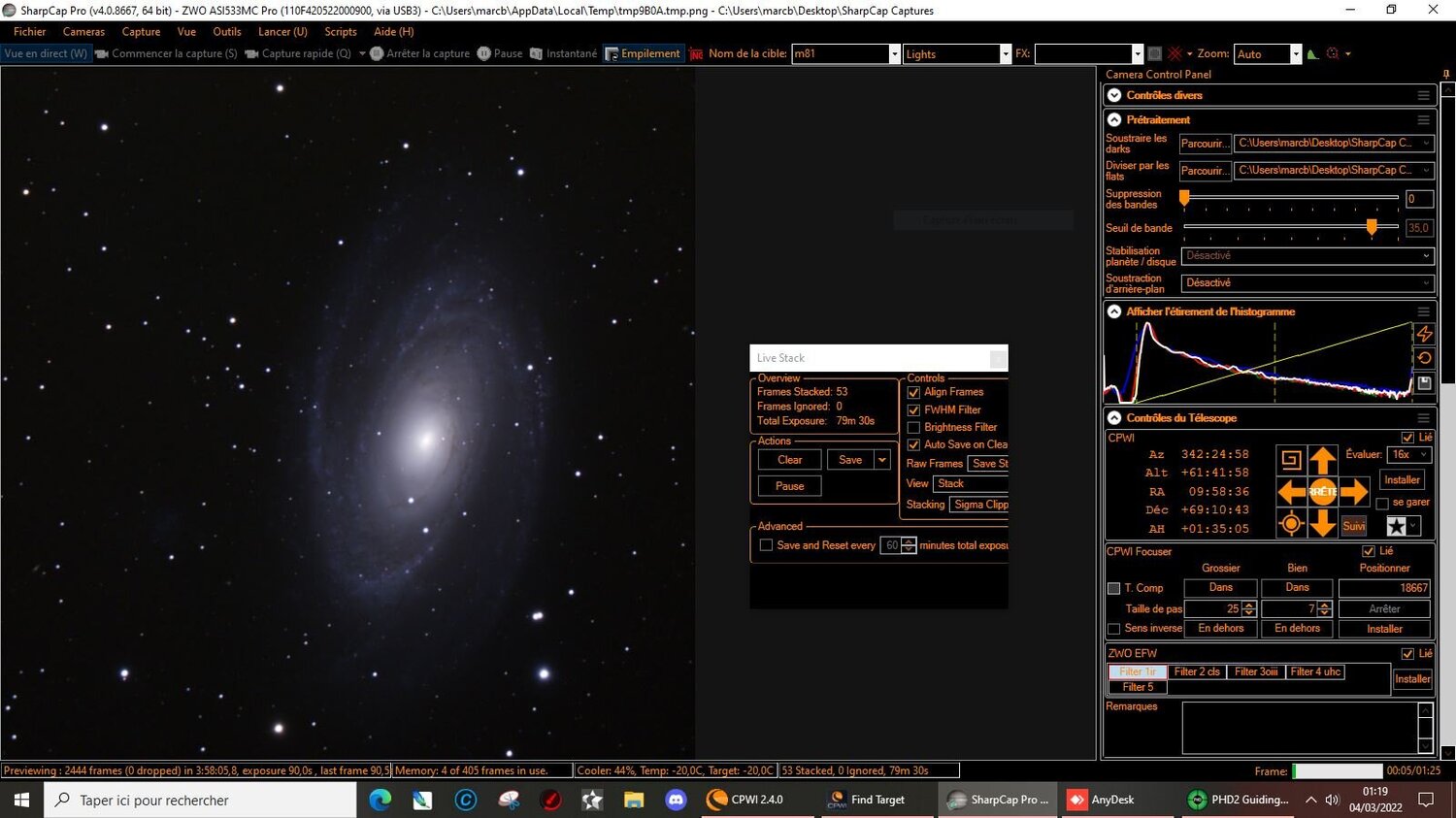Toggle the FWHM Filter checkbox

tap(913, 410)
